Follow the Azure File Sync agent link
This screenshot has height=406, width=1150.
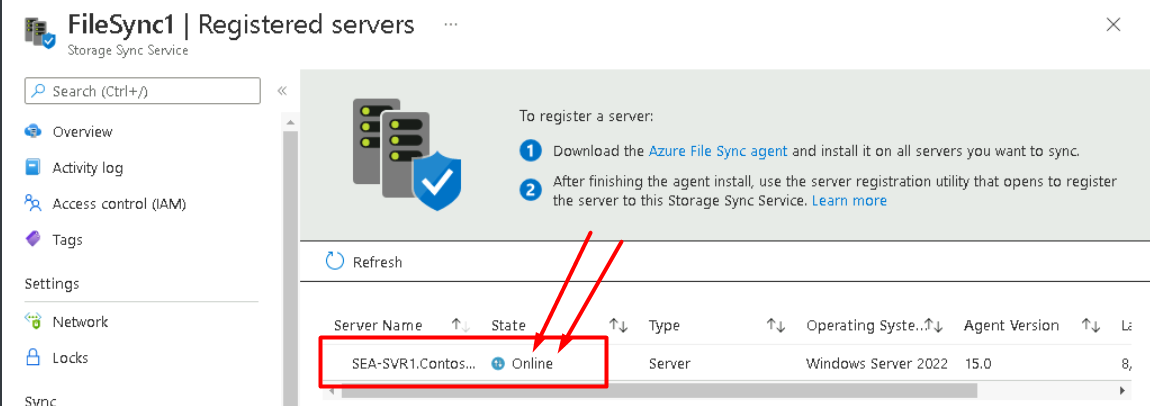coord(718,152)
